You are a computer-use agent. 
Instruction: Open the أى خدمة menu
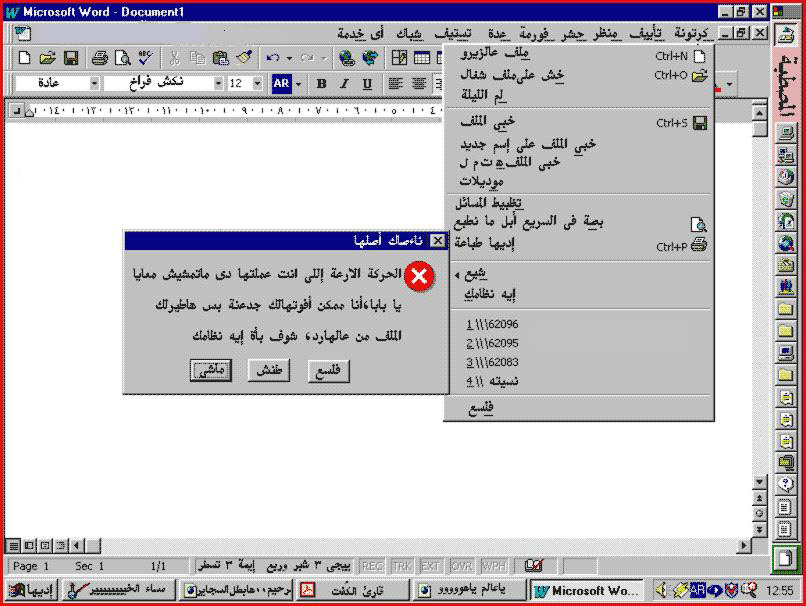pos(361,34)
